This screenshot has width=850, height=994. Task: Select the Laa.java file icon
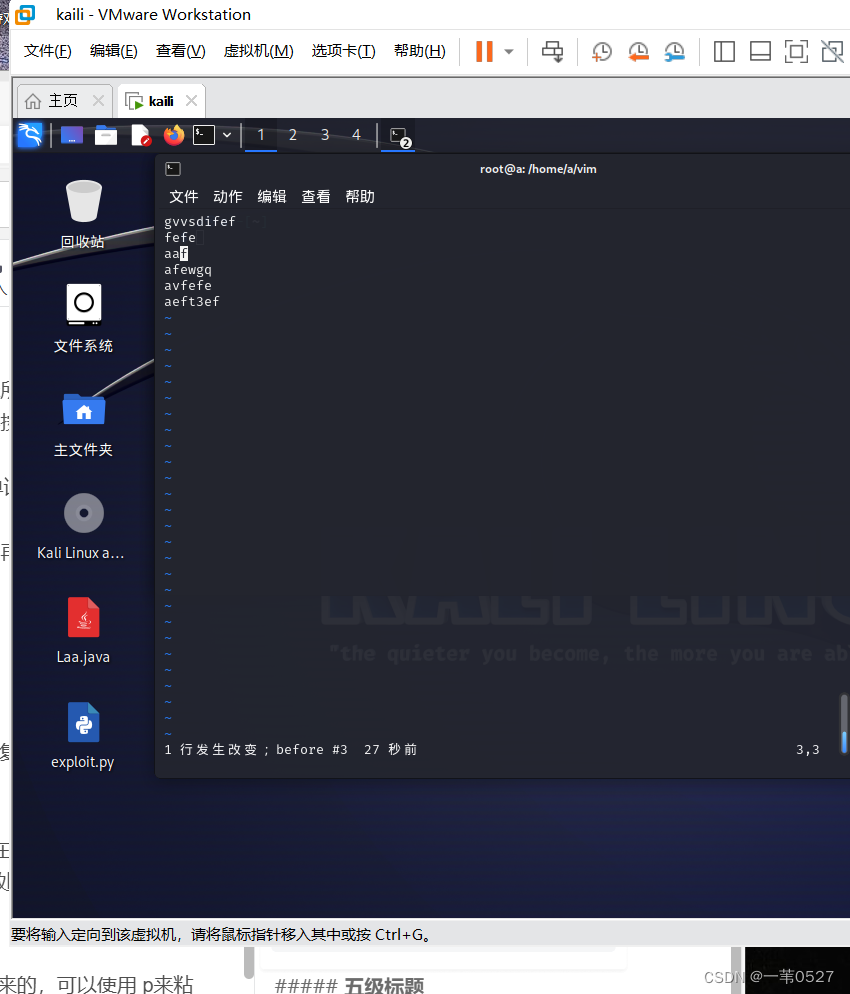(83, 631)
